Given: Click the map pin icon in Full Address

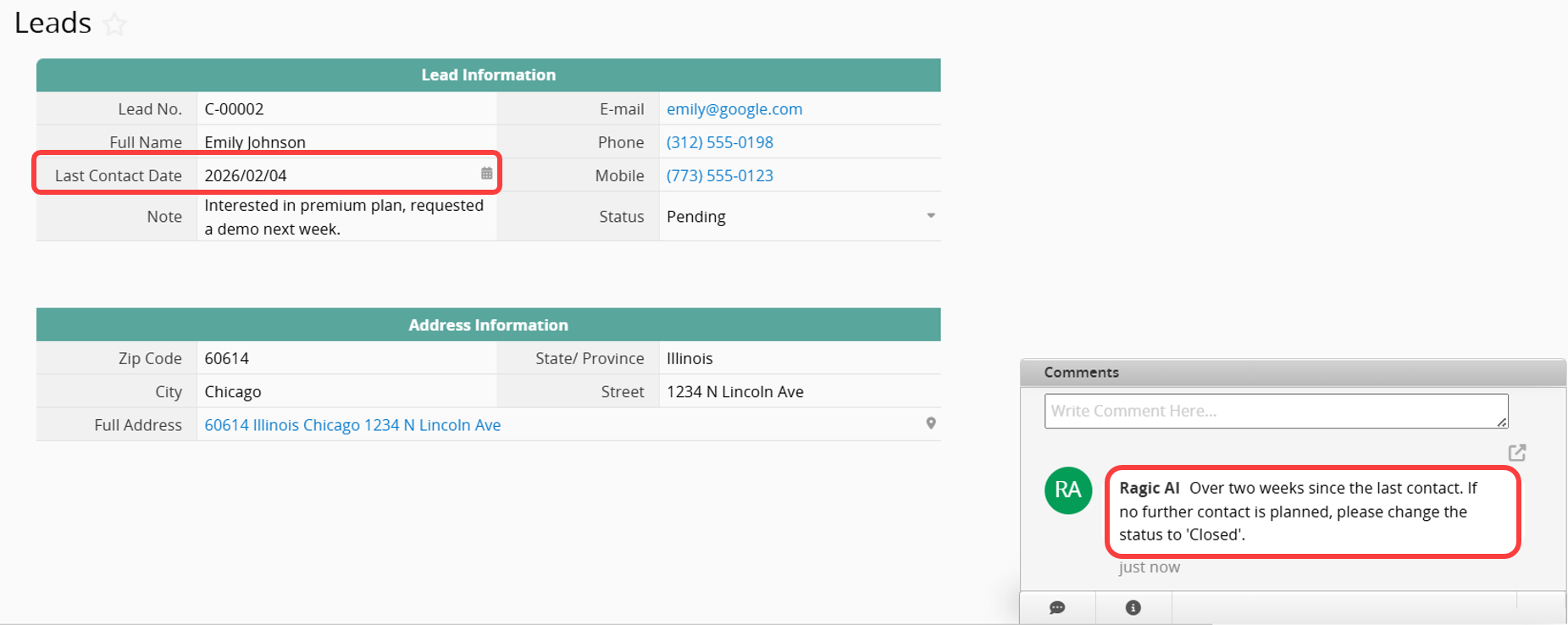Looking at the screenshot, I should [x=930, y=423].
